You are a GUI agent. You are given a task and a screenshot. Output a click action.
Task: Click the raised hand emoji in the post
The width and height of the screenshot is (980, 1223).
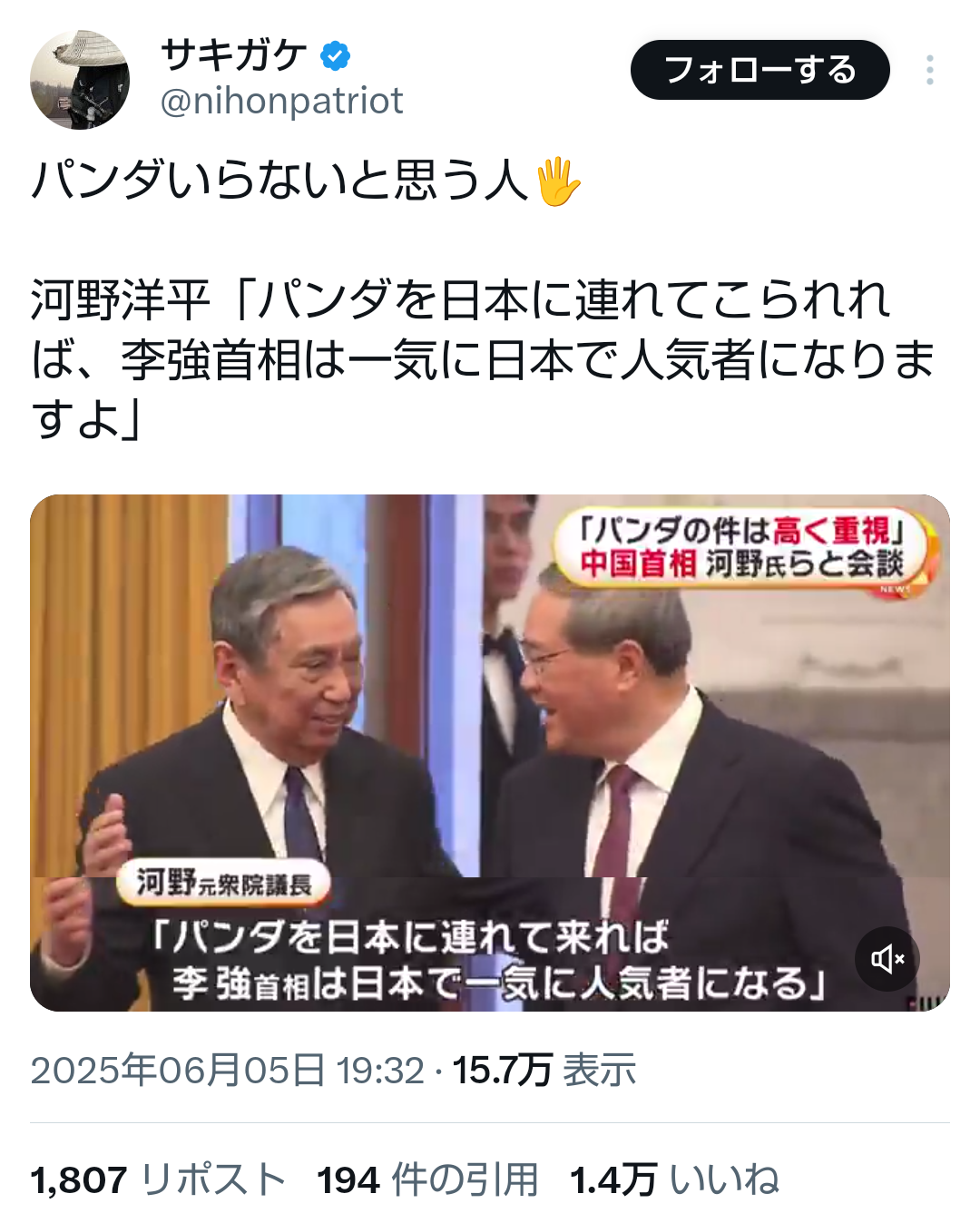tap(558, 181)
